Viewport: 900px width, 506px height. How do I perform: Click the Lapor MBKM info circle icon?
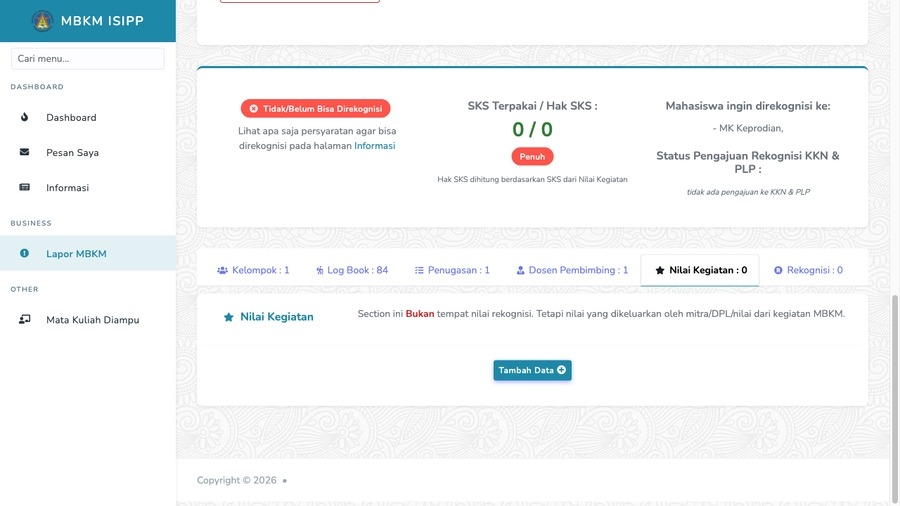25,253
